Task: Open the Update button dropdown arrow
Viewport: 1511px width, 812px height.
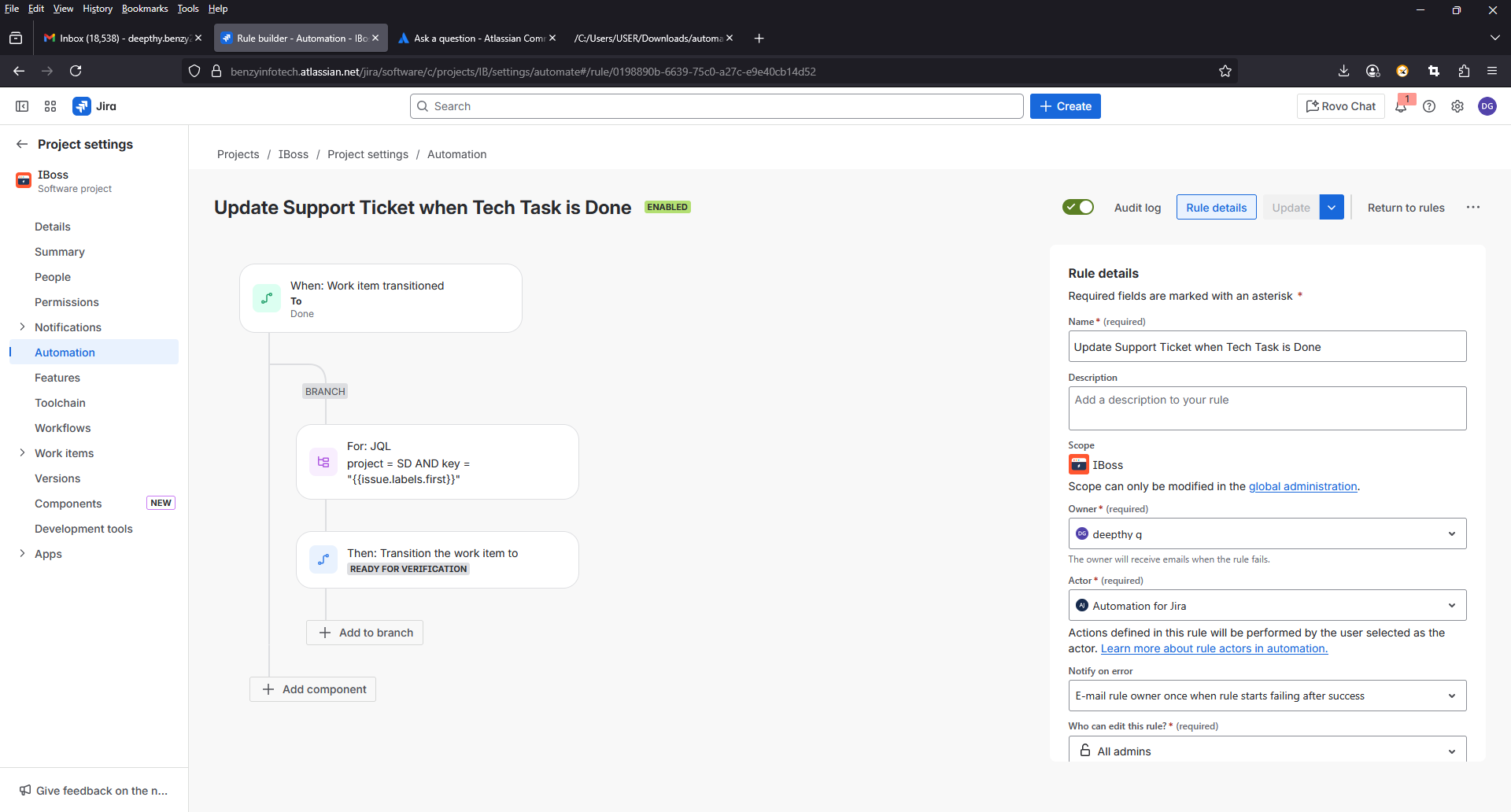Action: coord(1332,208)
